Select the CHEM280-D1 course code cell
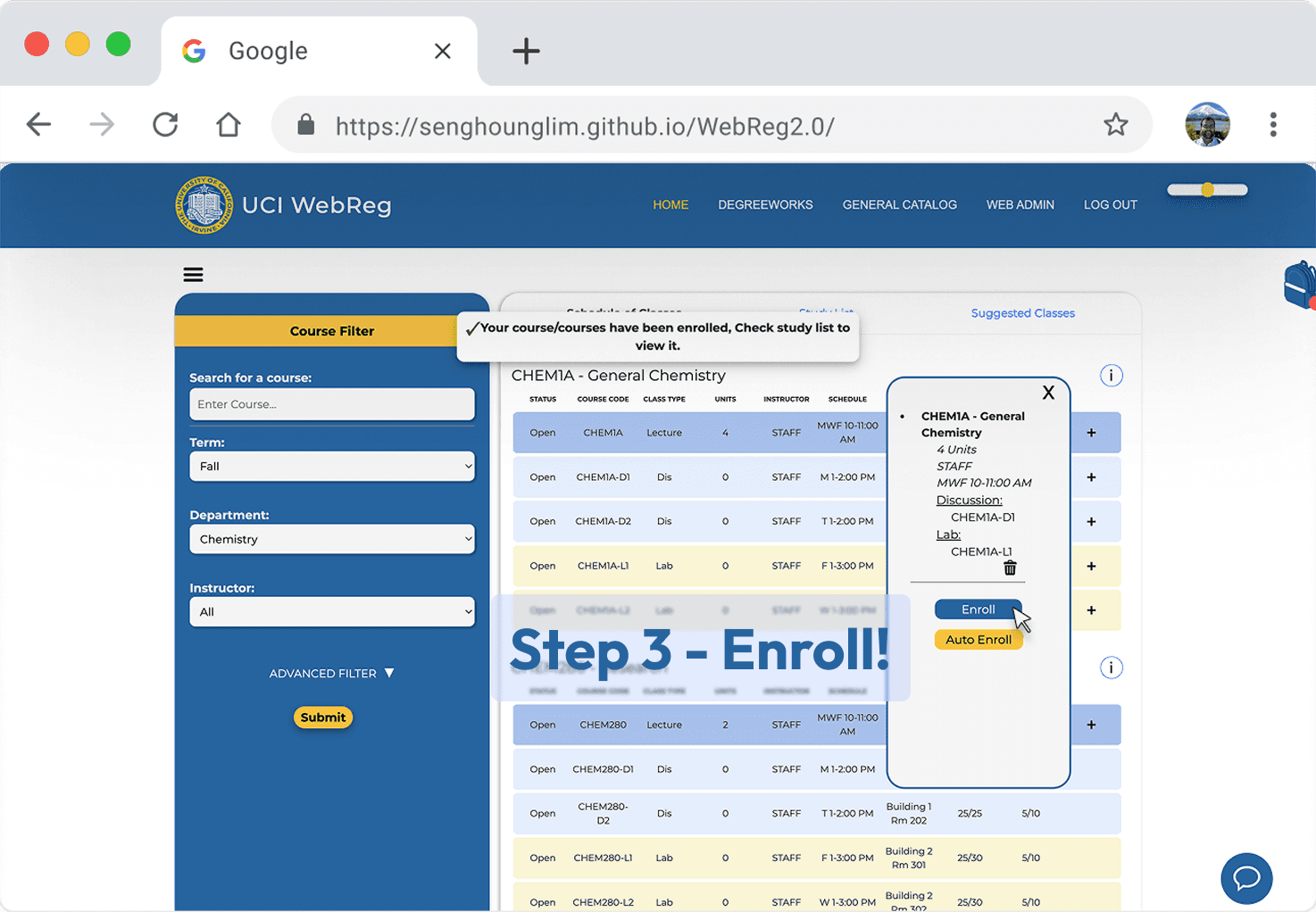 point(604,769)
